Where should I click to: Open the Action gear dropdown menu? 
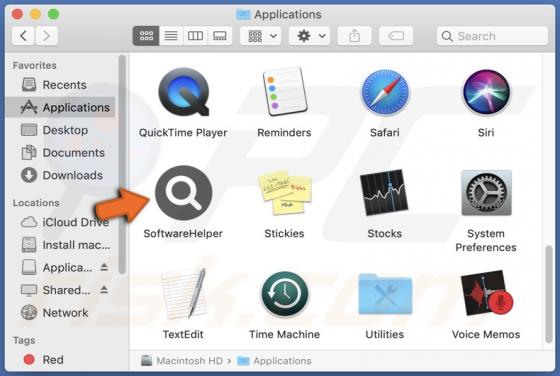pyautogui.click(x=310, y=36)
